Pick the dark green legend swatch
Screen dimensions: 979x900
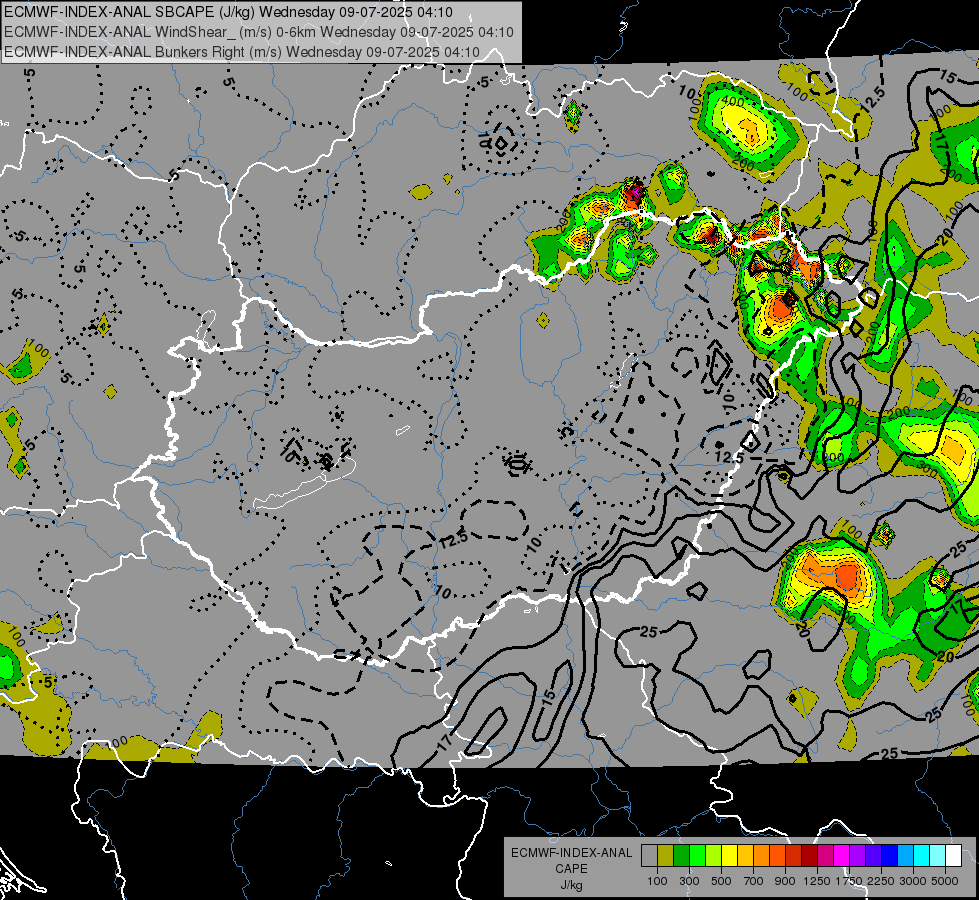coord(681,856)
